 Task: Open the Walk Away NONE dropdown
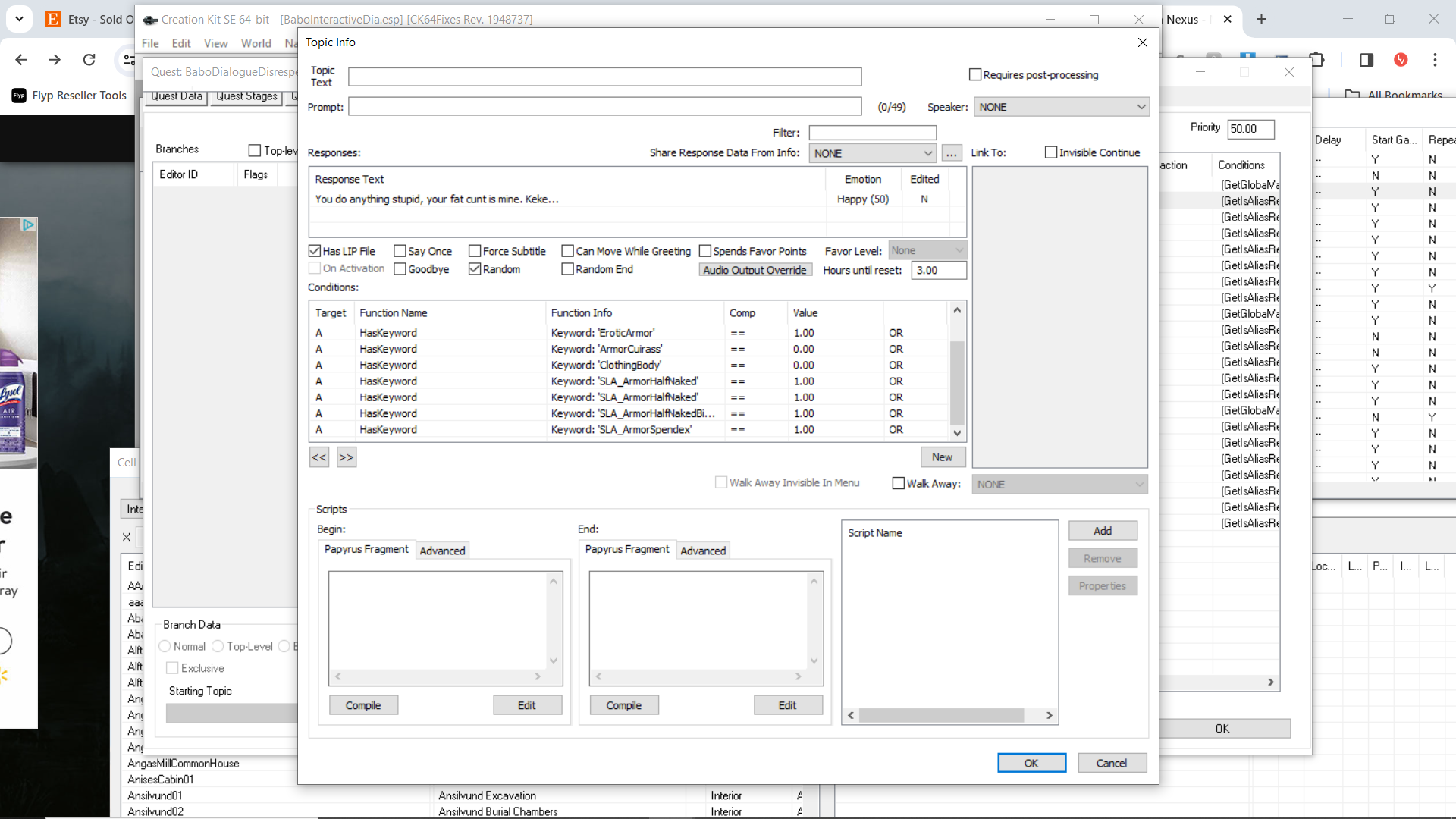(x=1060, y=484)
